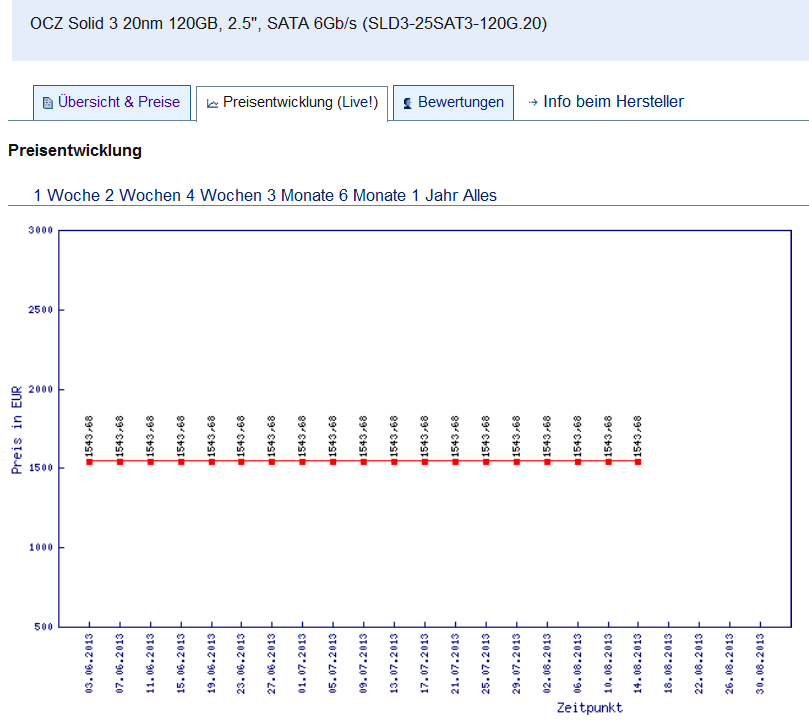
Task: Click the 30.08.2013 date label
Action: (760, 664)
